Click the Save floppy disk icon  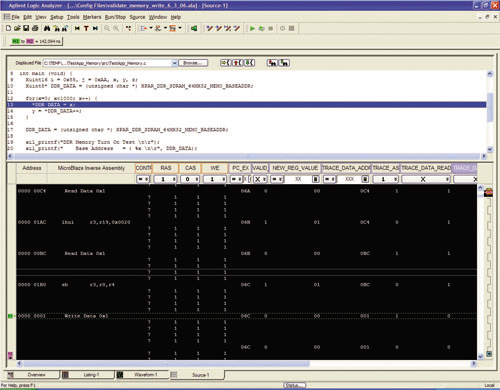[26, 28]
